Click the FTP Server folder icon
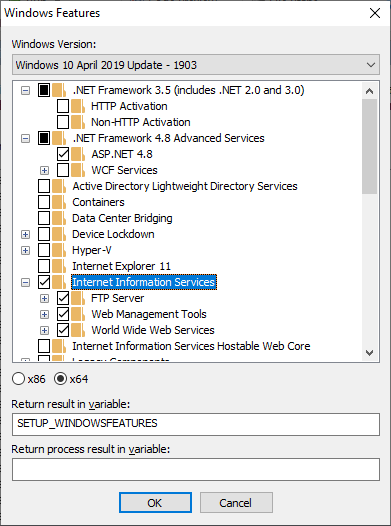The image size is (391, 526). click(x=78, y=298)
